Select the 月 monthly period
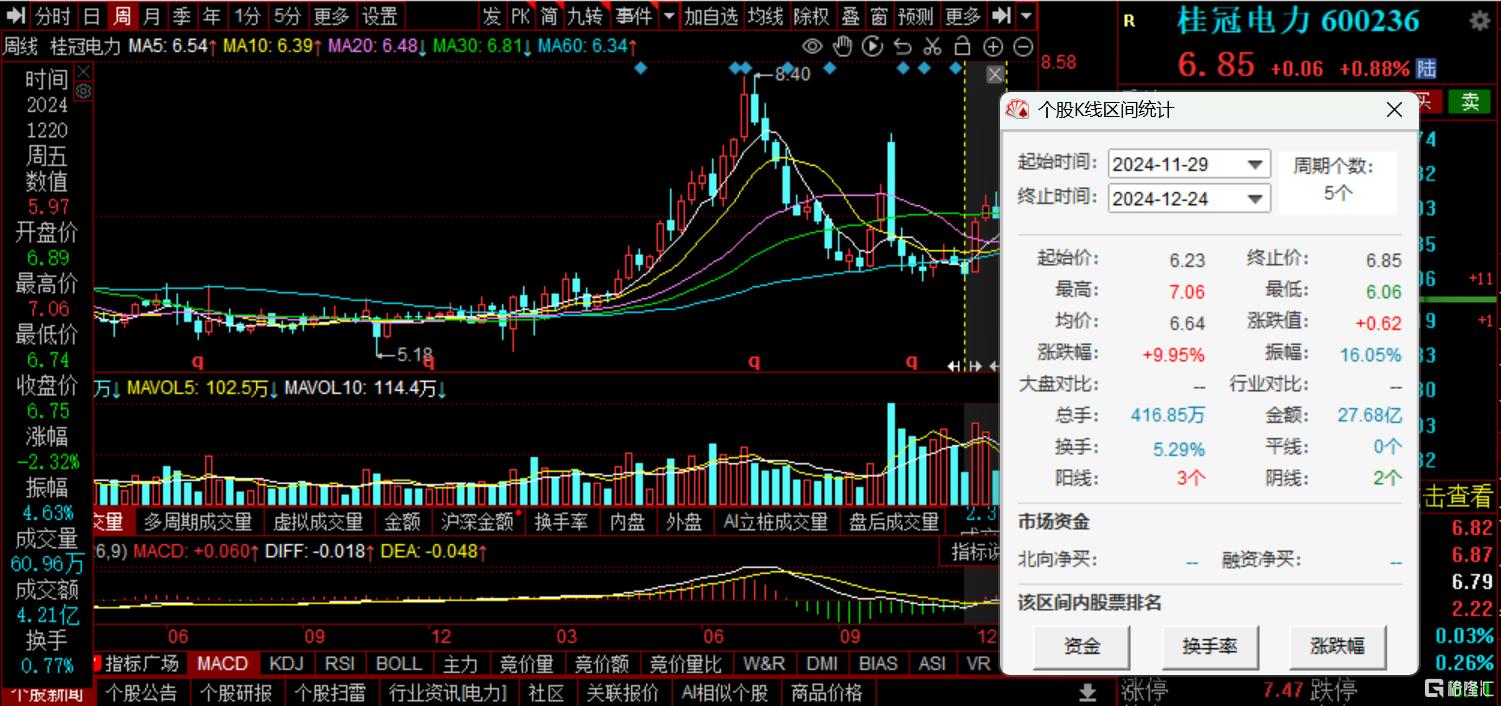 [x=151, y=16]
